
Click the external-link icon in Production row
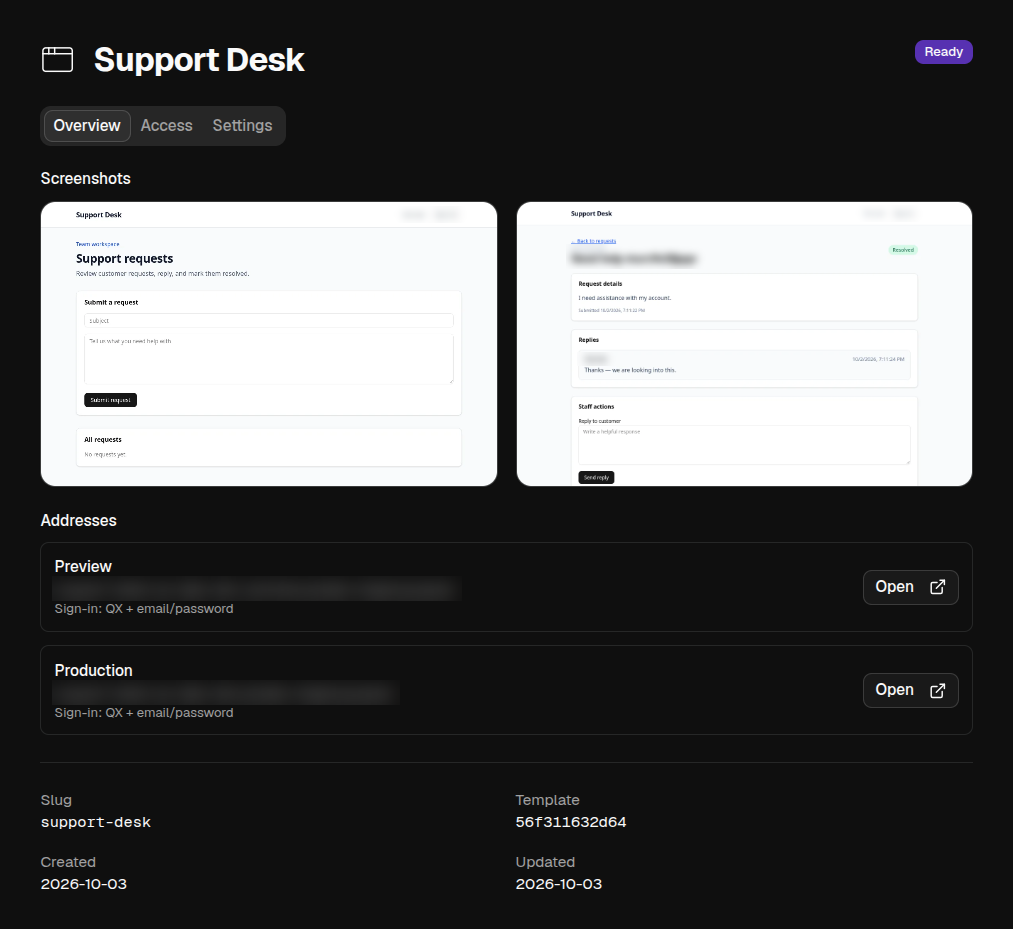coord(937,691)
